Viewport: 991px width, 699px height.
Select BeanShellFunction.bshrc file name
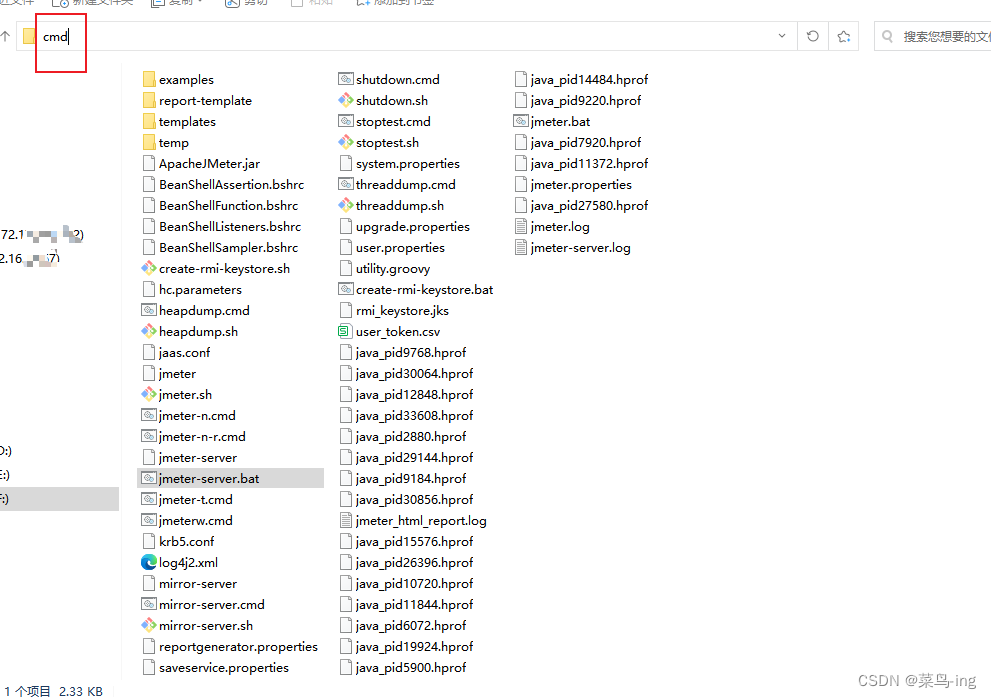tap(228, 205)
